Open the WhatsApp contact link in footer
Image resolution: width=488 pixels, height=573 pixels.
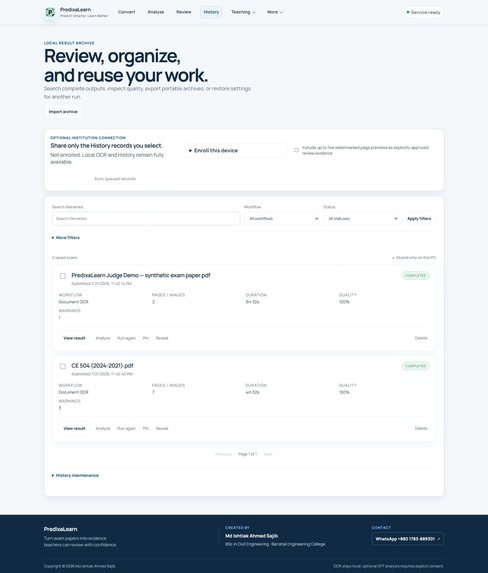click(x=408, y=539)
